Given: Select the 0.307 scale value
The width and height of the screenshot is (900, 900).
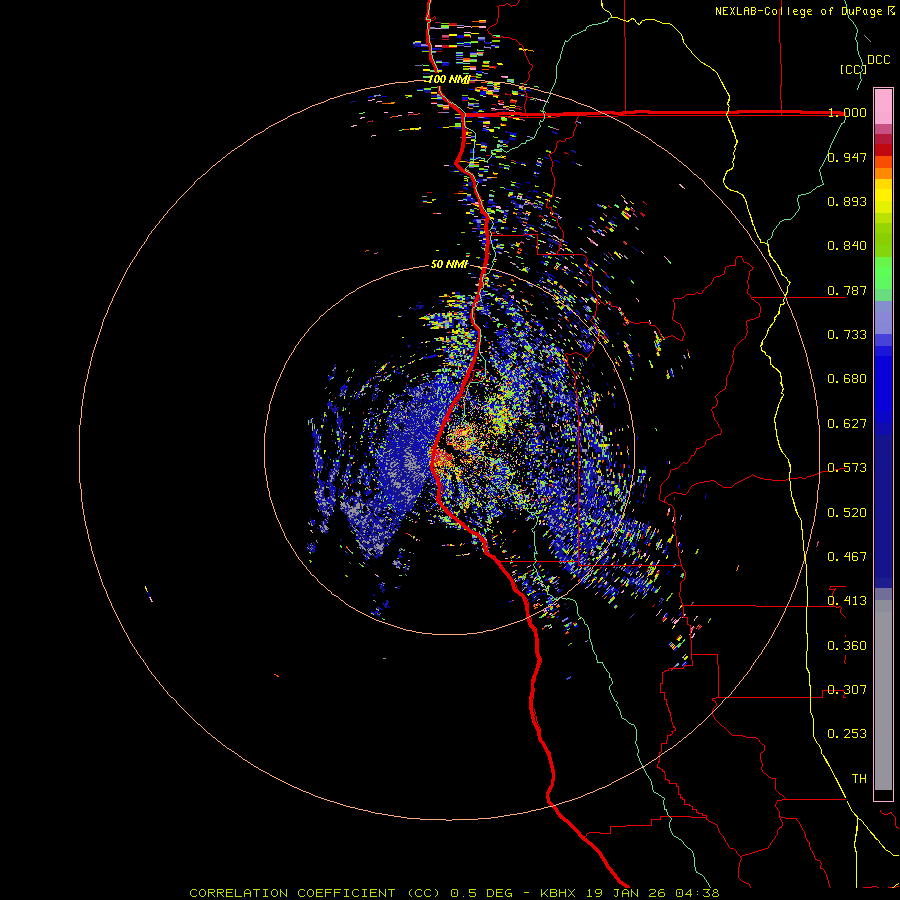Looking at the screenshot, I should [x=847, y=690].
